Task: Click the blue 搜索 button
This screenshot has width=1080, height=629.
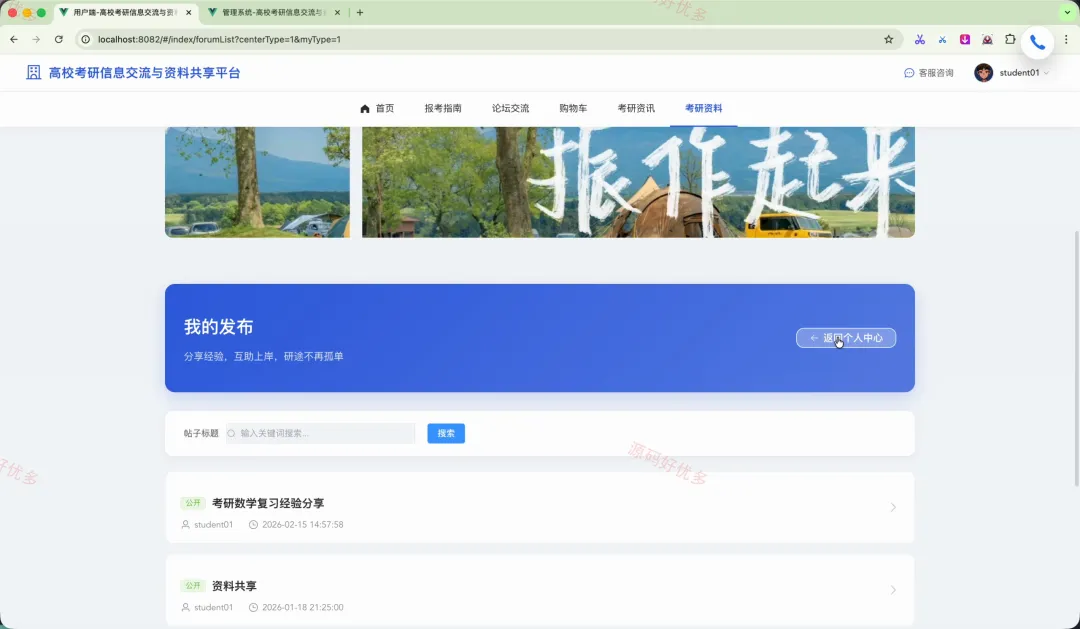Action: point(446,433)
